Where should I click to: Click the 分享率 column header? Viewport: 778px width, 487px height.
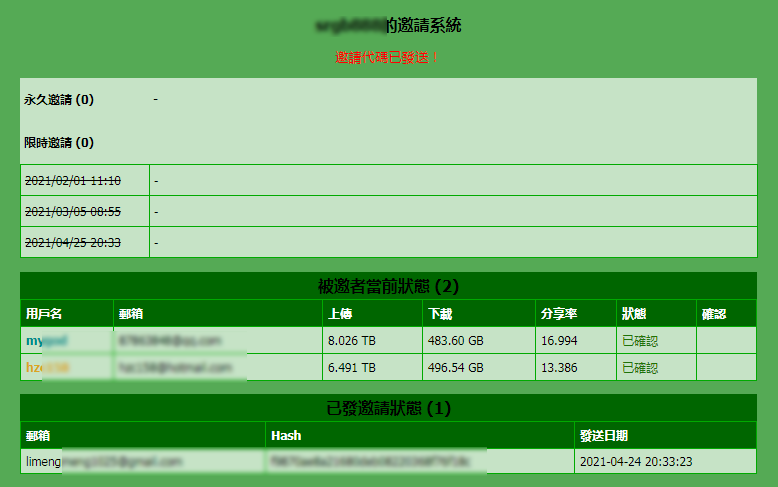click(559, 313)
